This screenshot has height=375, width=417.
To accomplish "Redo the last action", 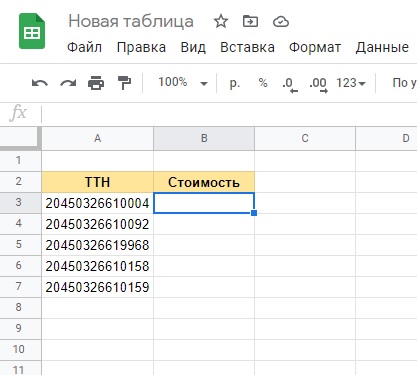I will 68,83.
